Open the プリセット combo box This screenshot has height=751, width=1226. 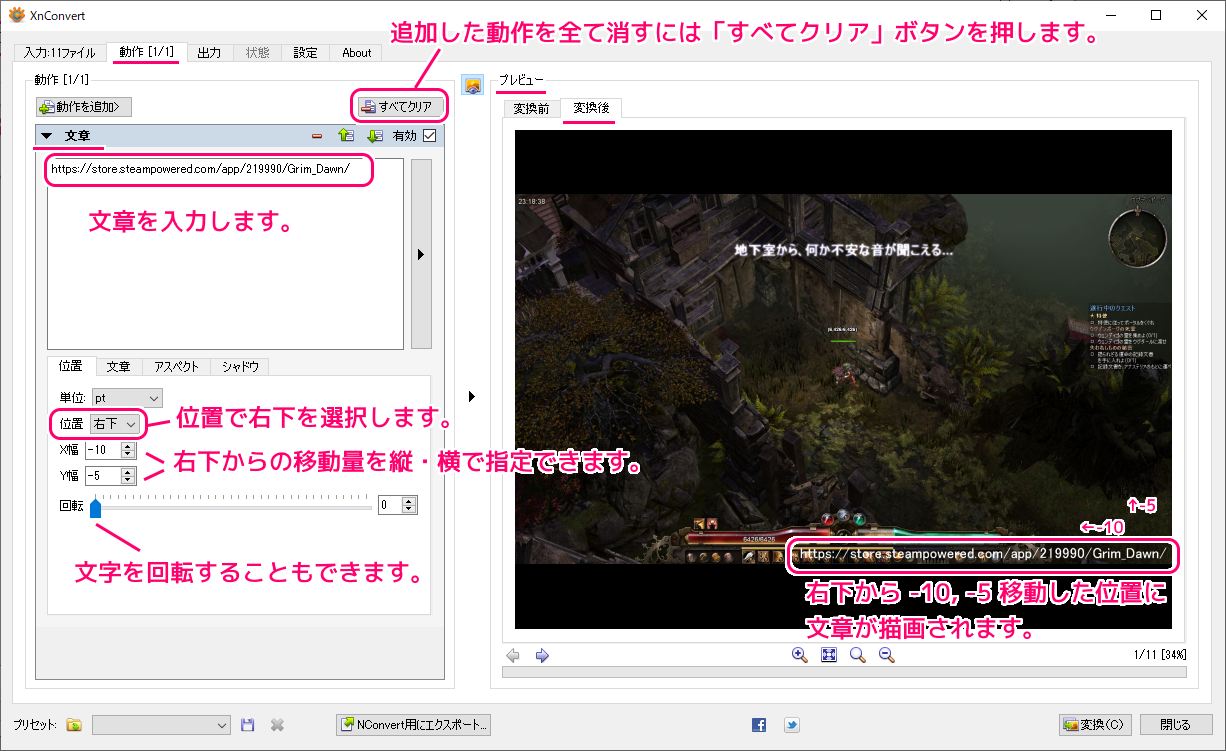tap(161, 725)
